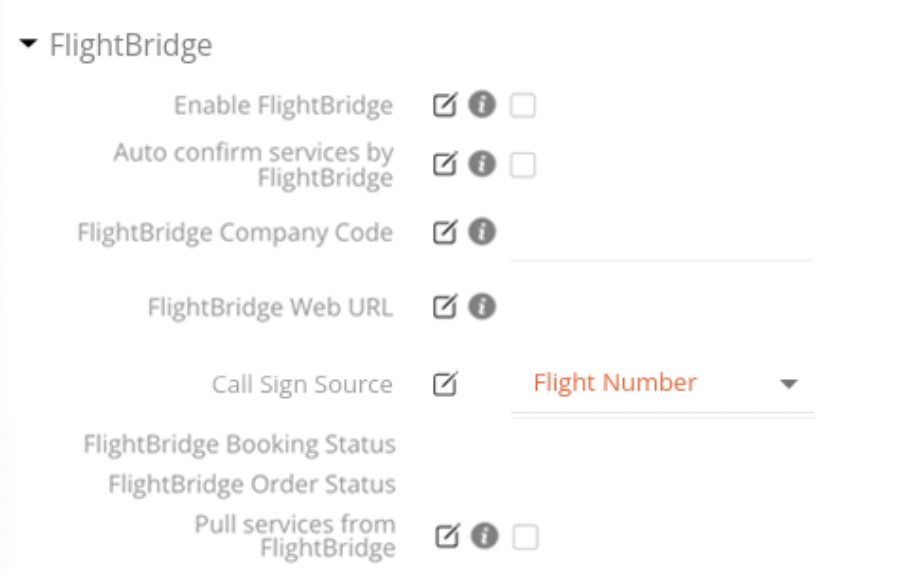
Task: Click edit icon beside Call Sign Source
Action: pyautogui.click(x=445, y=384)
